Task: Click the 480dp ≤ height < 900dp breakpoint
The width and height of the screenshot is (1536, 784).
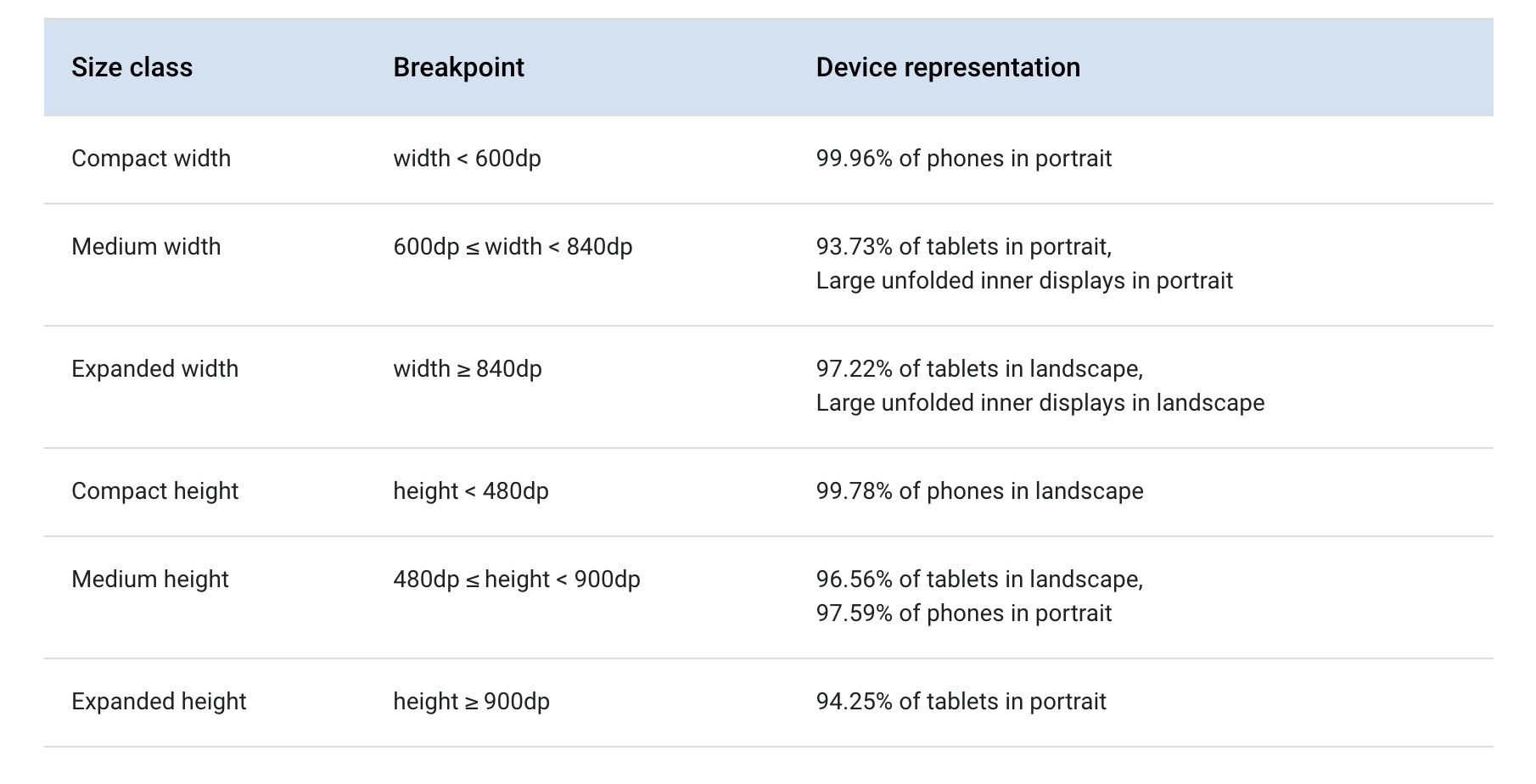Action: point(516,580)
